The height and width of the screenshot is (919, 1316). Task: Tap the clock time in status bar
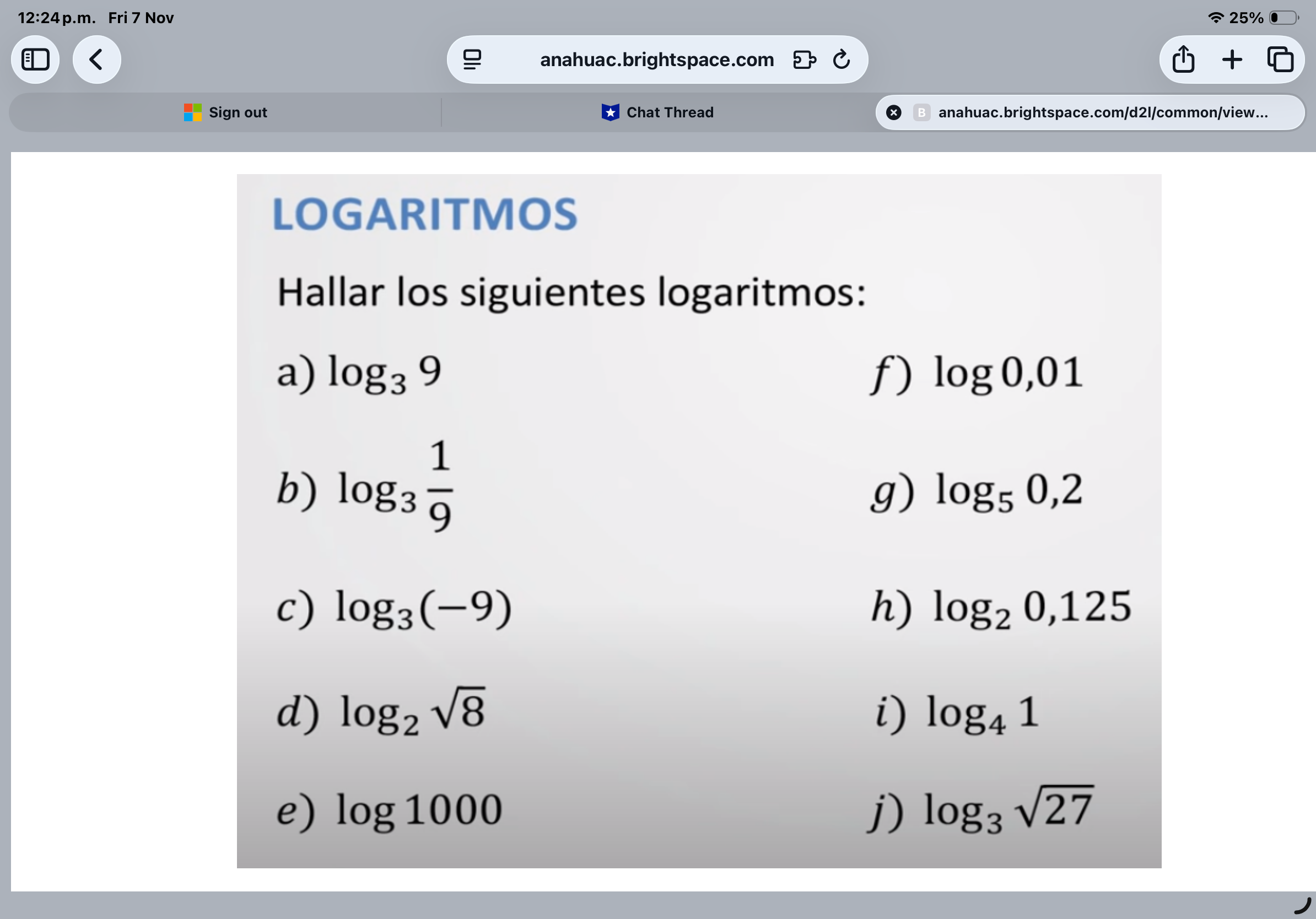(x=56, y=18)
